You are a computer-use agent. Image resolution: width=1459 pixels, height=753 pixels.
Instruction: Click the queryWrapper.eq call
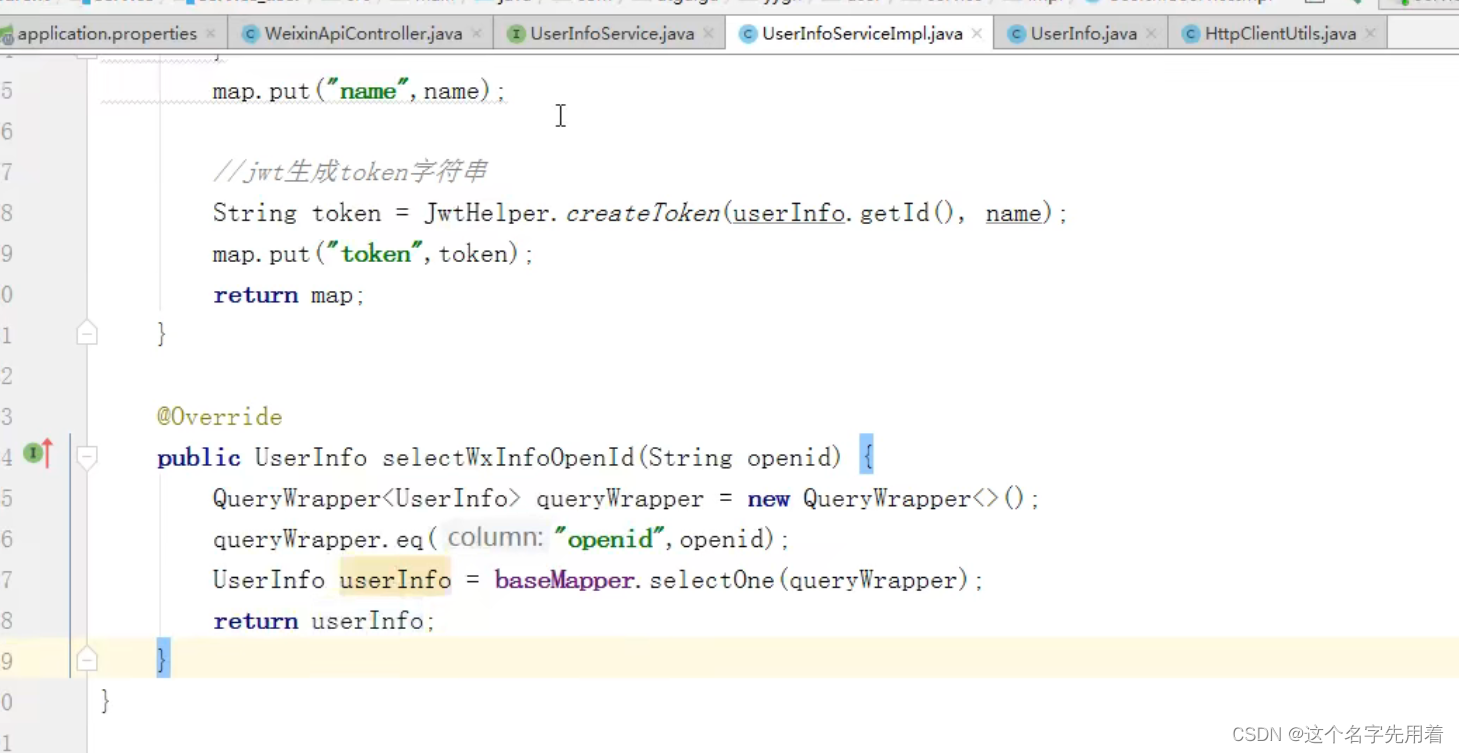(501, 540)
